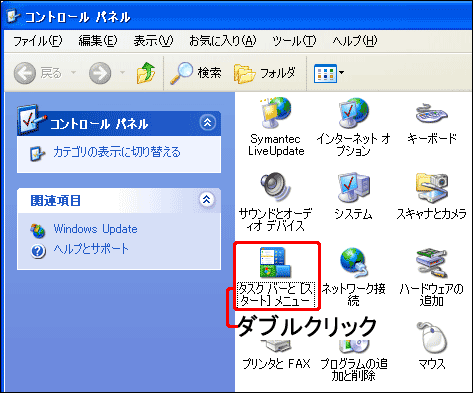Open the ヘルプ(H) menu
Screen dimensions: 473x393
(x=355, y=41)
